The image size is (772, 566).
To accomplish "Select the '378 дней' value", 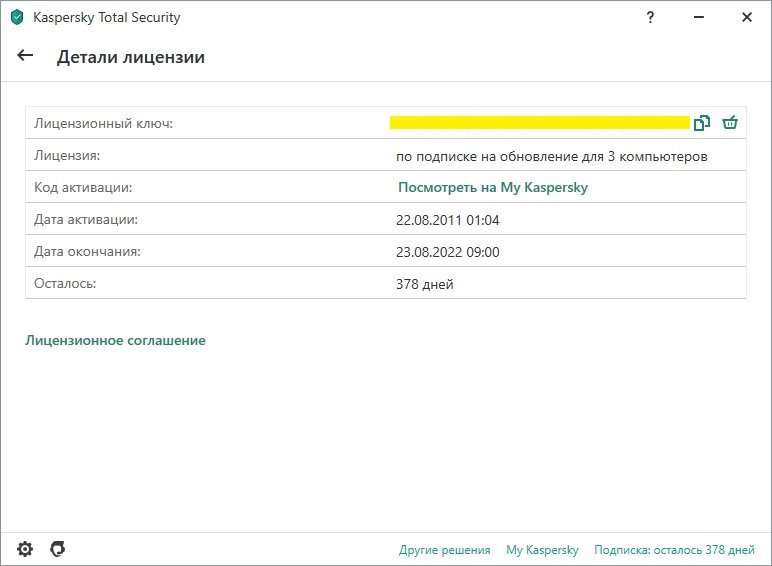I will coord(424,284).
